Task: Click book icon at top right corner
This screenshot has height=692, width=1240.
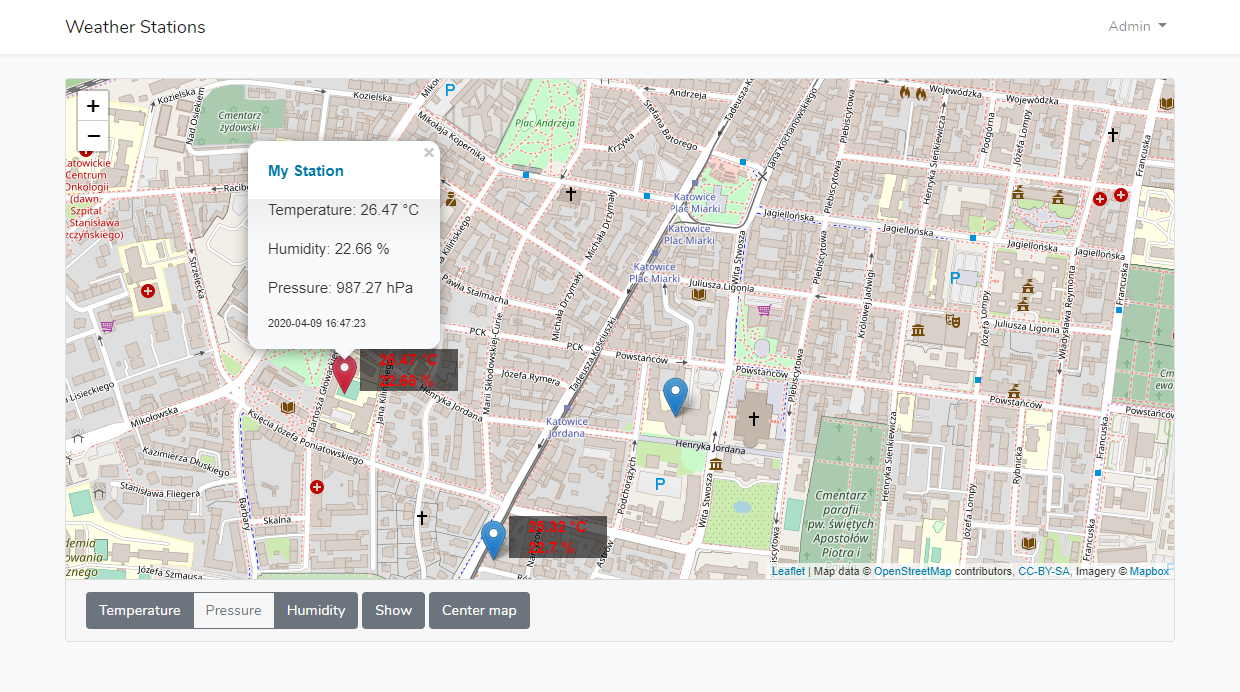Action: point(1166,103)
